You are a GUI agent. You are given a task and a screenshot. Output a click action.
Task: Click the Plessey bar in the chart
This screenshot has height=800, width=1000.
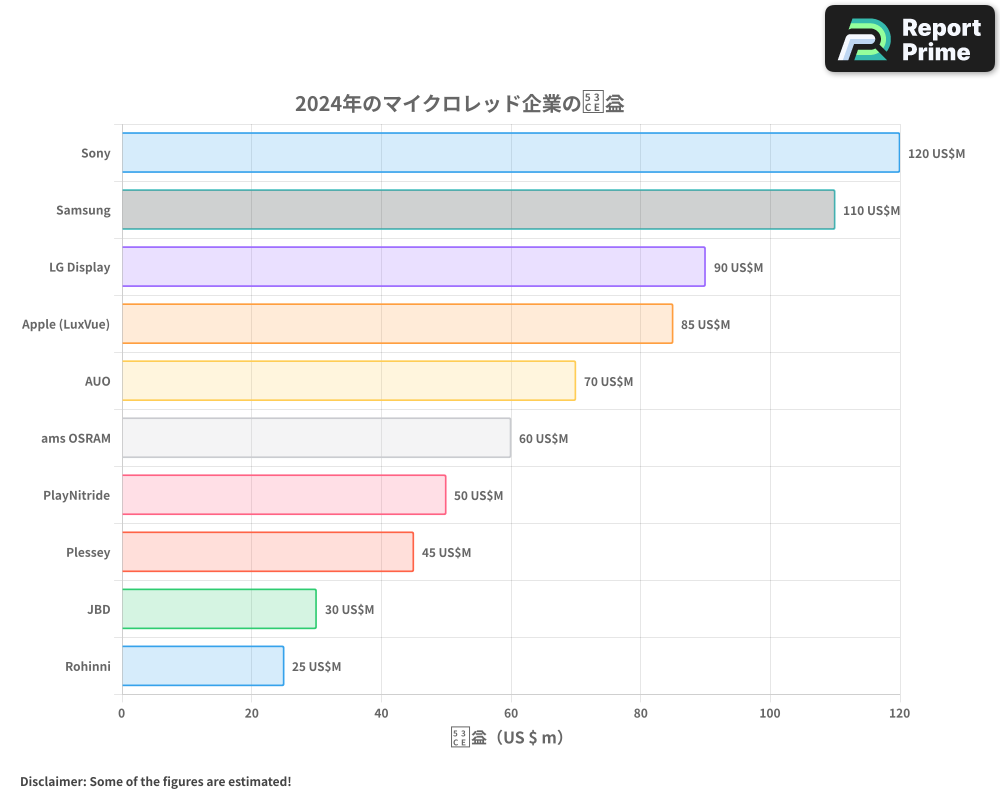click(266, 552)
